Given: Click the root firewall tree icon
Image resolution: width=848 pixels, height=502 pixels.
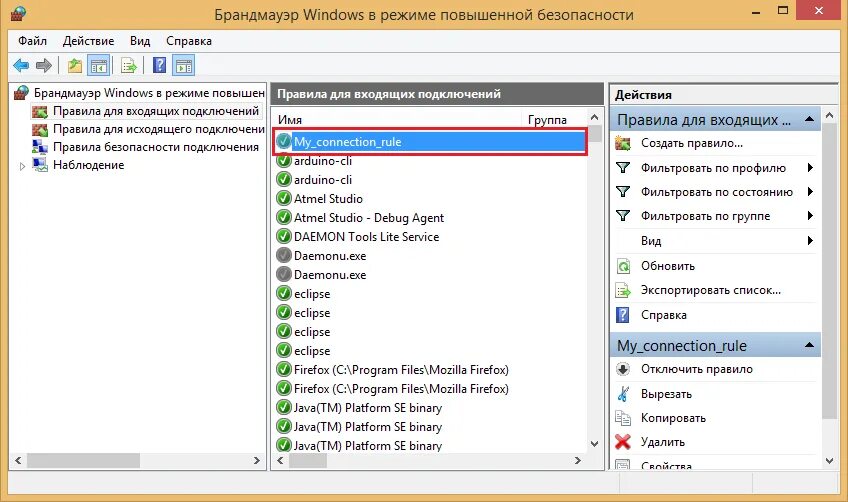Looking at the screenshot, I should (21, 93).
